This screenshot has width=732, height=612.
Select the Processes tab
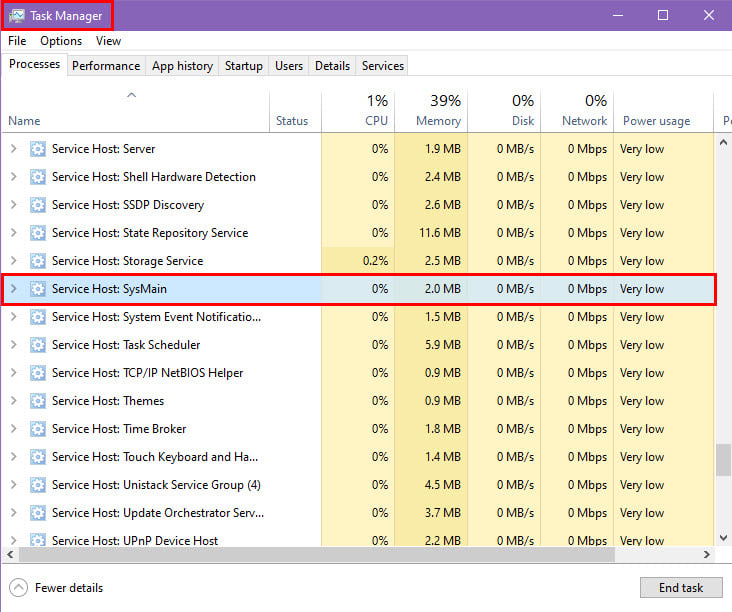(35, 64)
